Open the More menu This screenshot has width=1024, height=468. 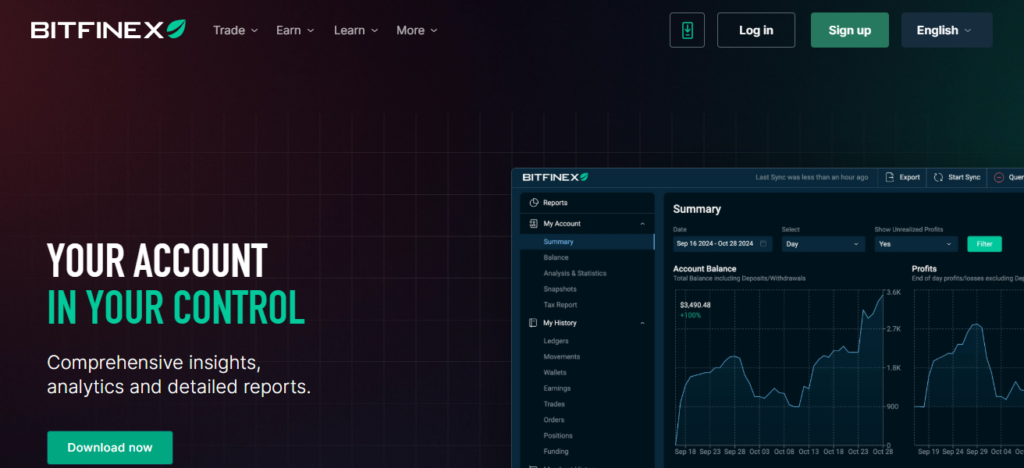[417, 30]
